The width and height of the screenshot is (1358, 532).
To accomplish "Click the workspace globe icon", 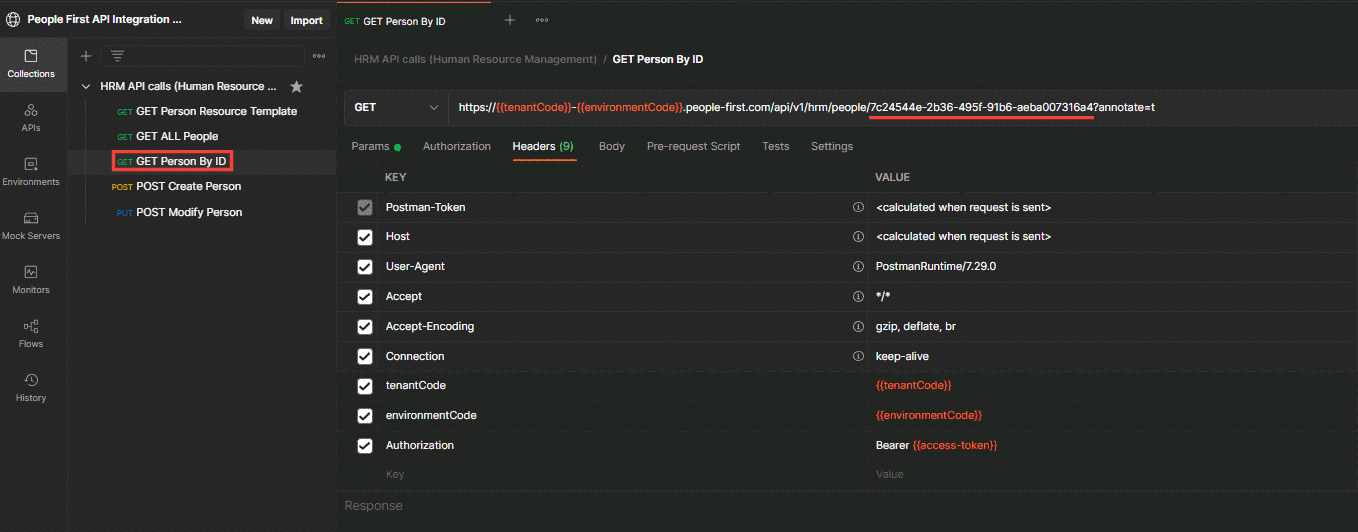I will pos(13,19).
